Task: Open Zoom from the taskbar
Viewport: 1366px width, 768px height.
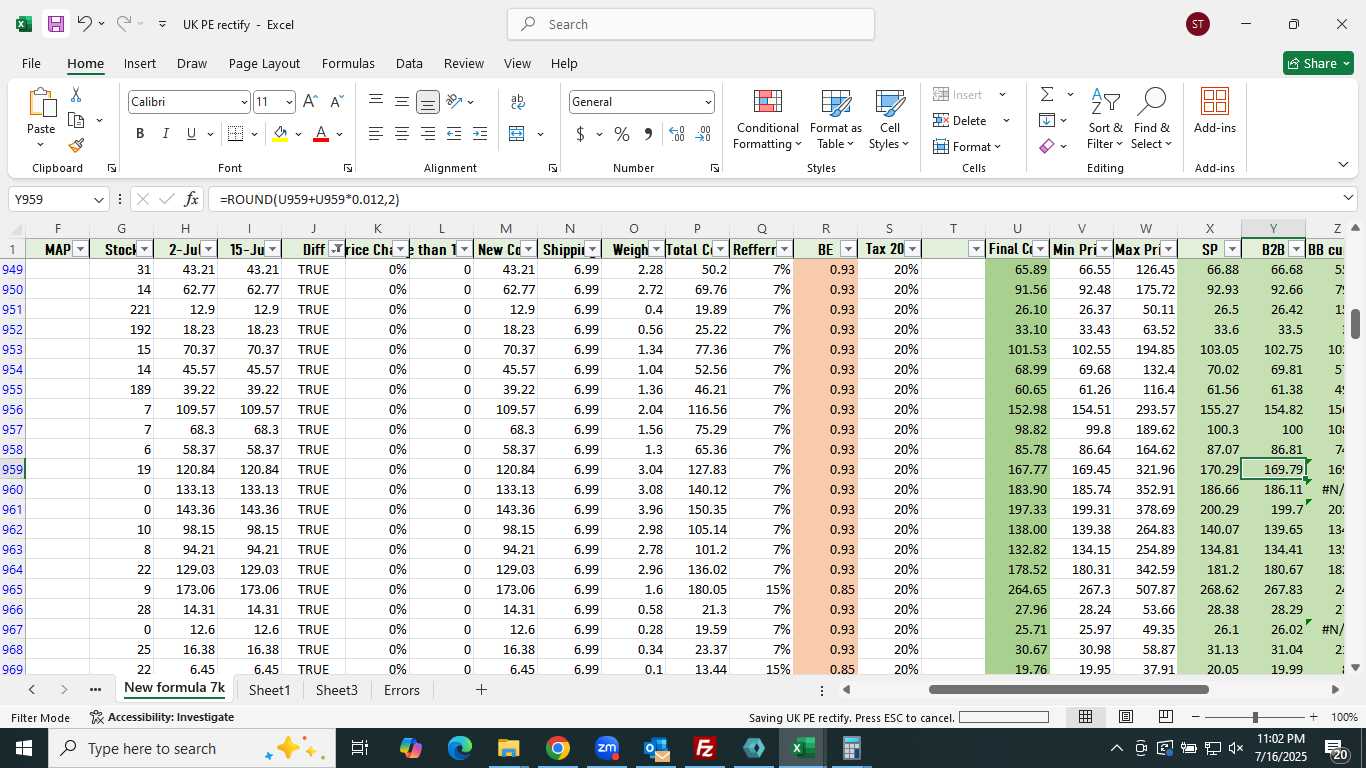Action: pos(607,748)
